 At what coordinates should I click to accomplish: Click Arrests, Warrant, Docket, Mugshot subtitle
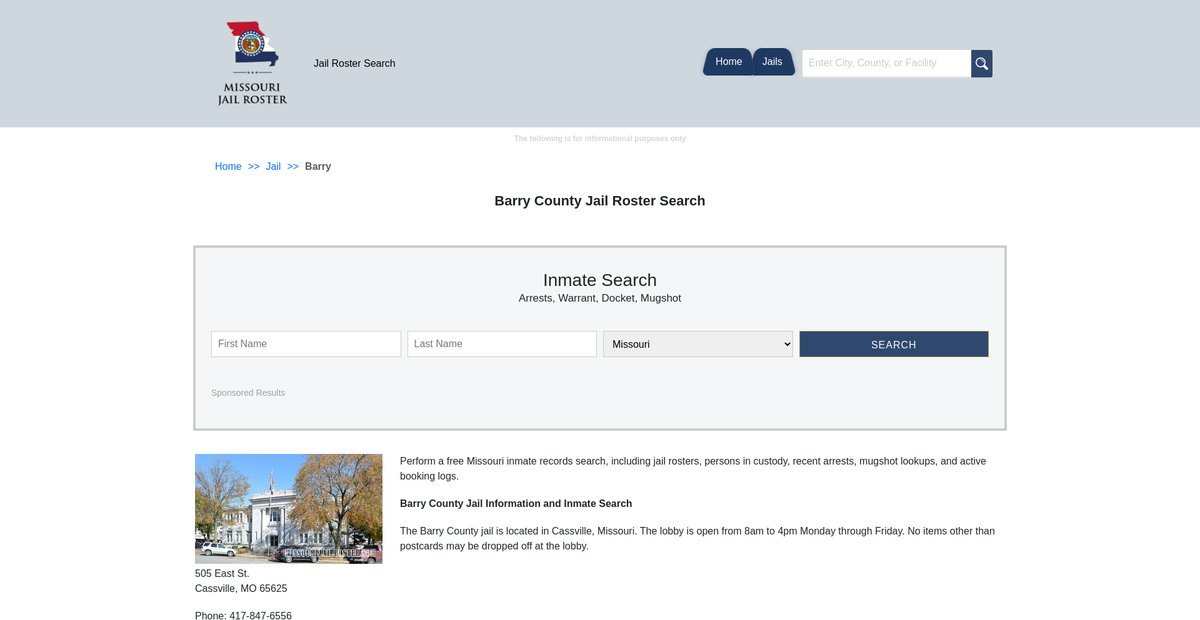(x=600, y=299)
